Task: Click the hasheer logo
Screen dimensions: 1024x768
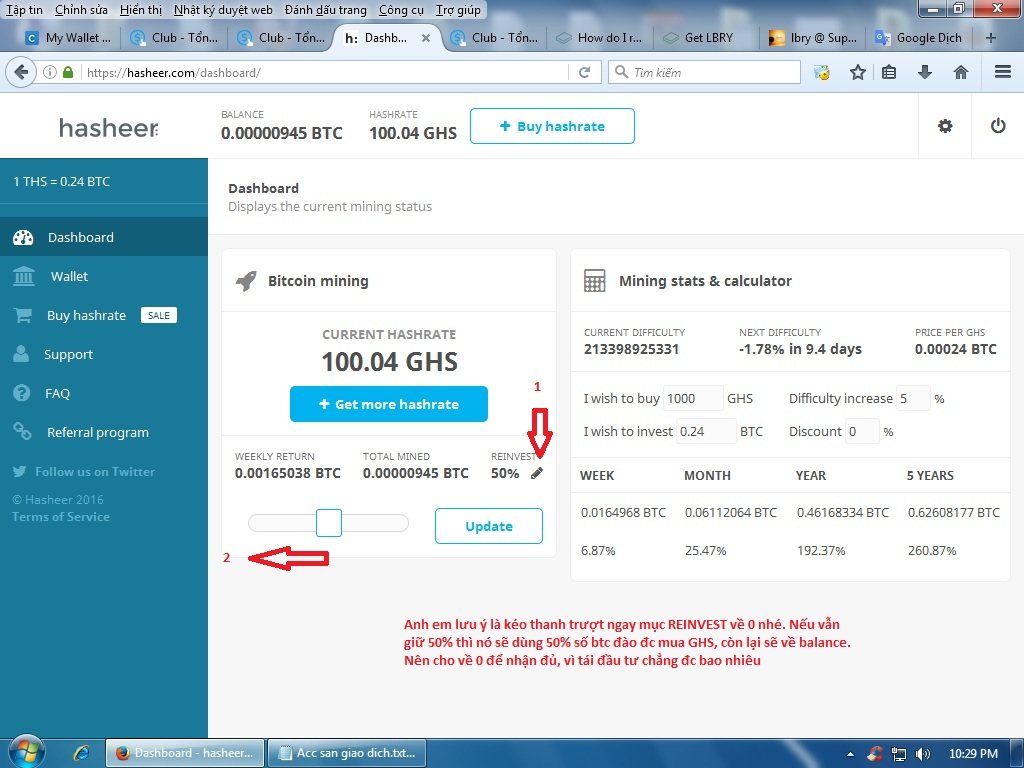Action: 108,127
